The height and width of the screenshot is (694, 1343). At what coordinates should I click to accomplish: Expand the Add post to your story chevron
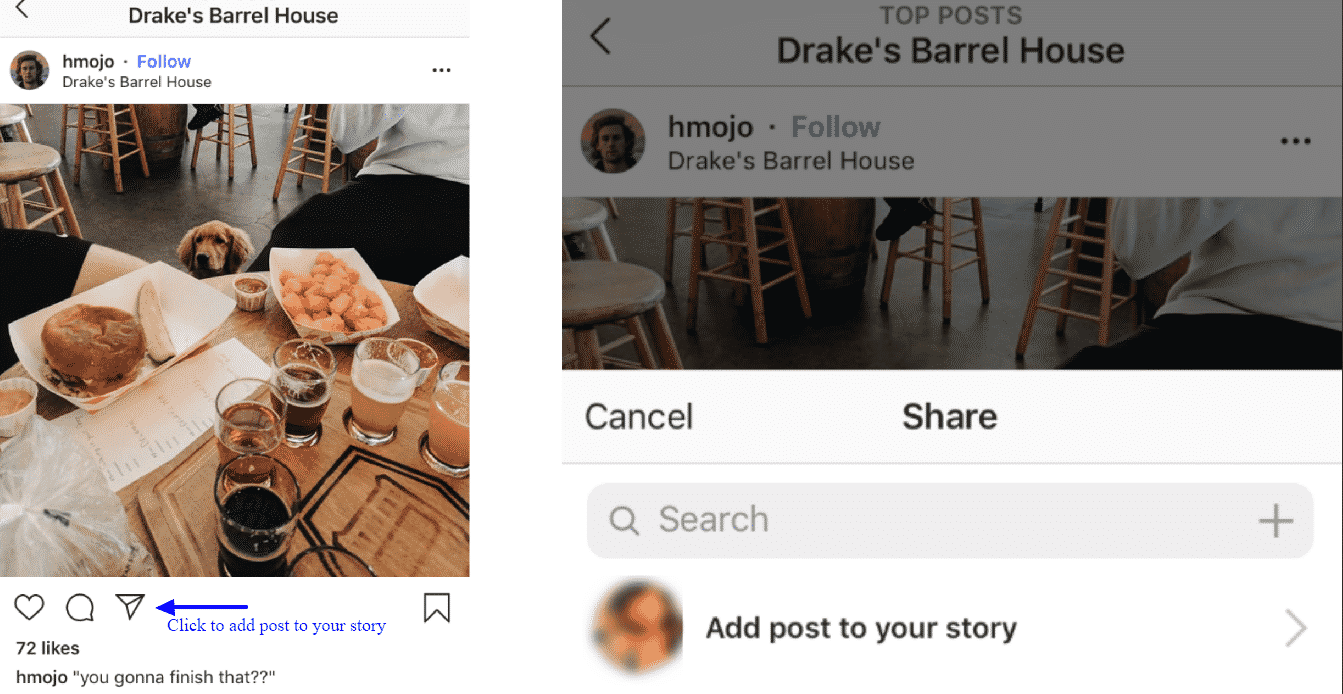pos(1296,629)
